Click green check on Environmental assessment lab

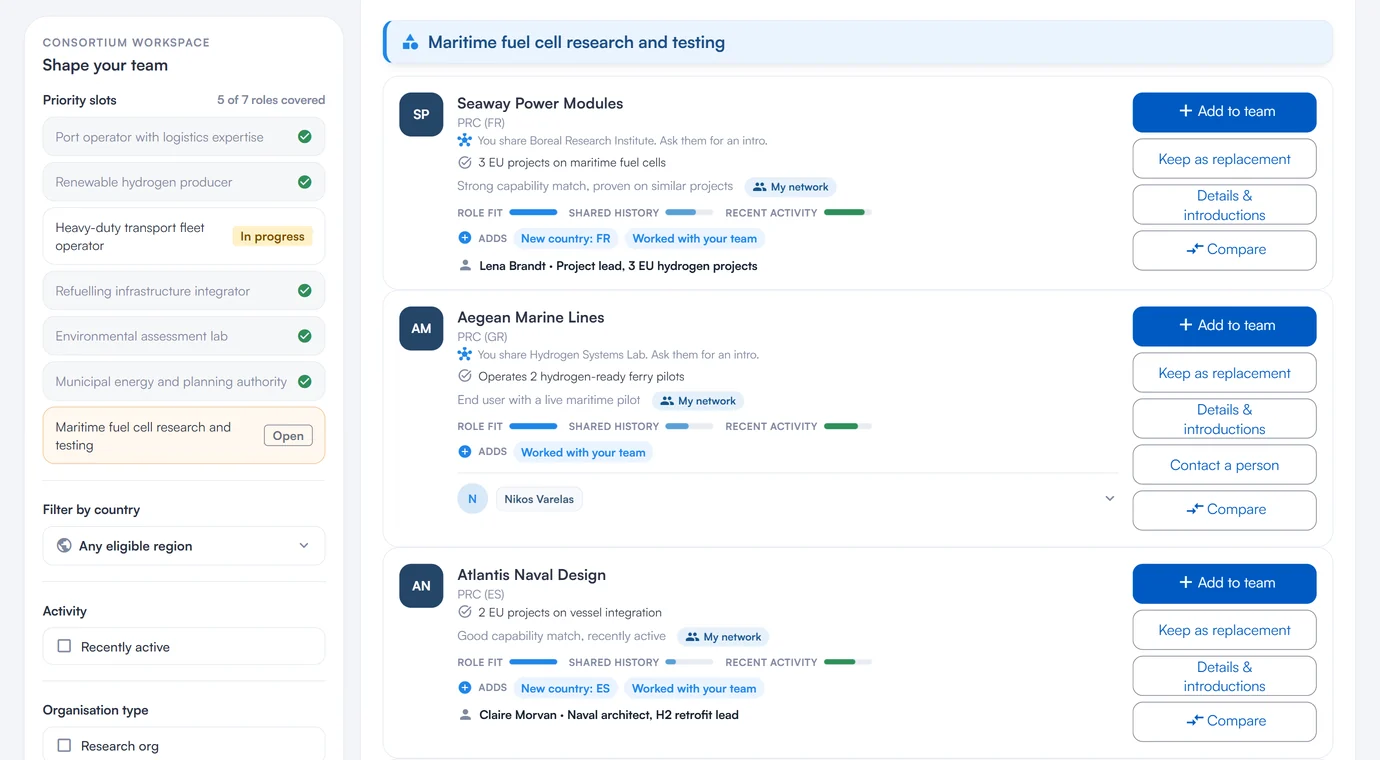click(305, 336)
